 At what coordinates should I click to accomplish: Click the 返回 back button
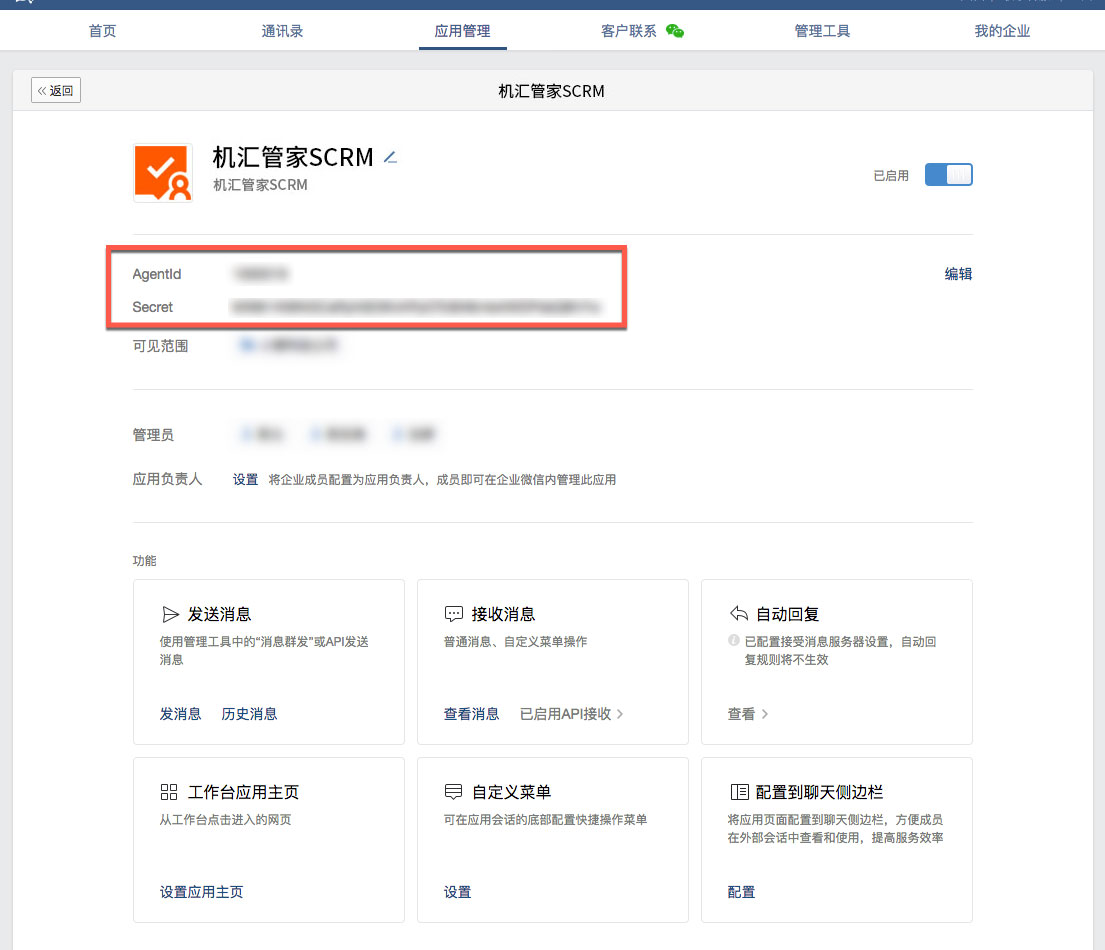(56, 90)
